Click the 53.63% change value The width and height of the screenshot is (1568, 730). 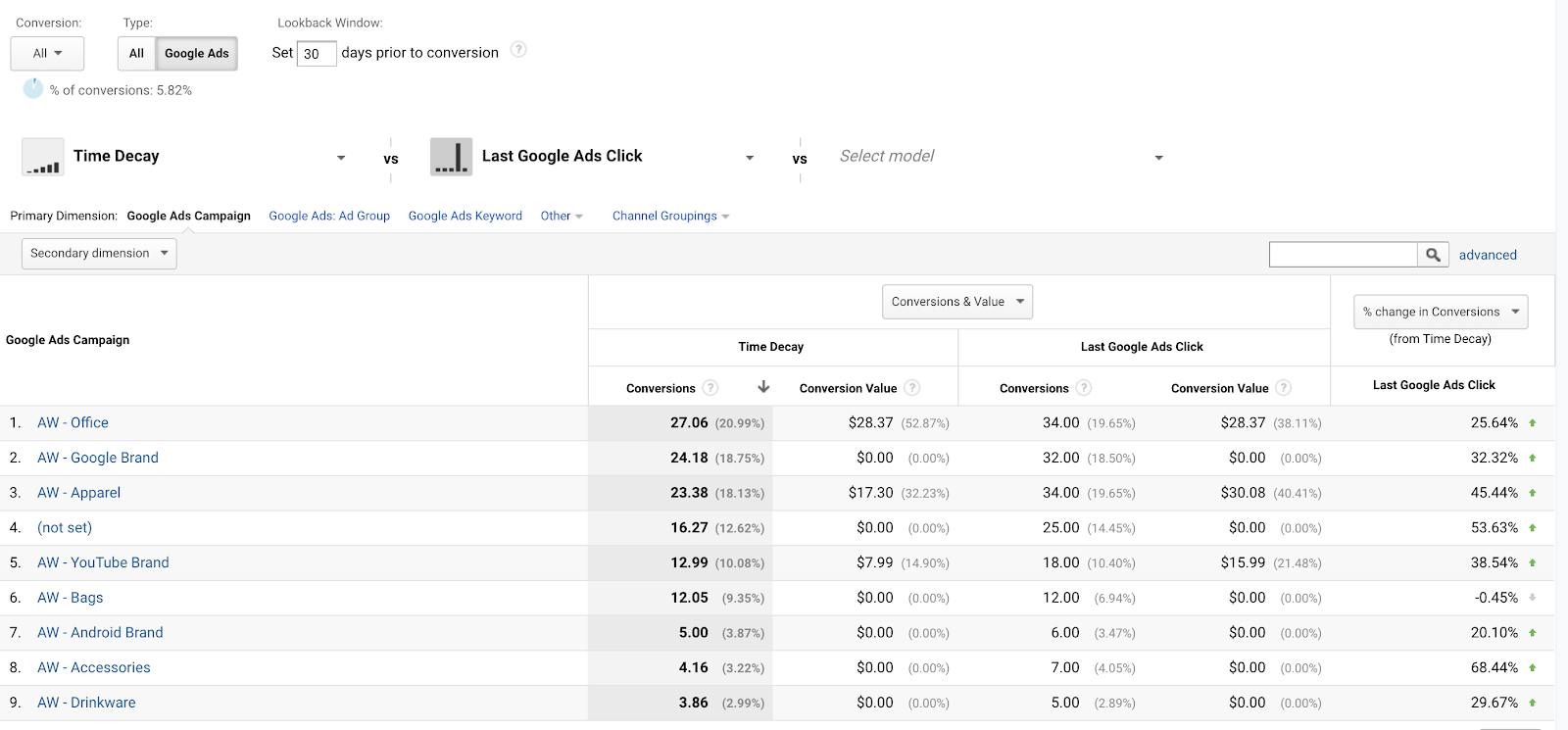pyautogui.click(x=1494, y=528)
